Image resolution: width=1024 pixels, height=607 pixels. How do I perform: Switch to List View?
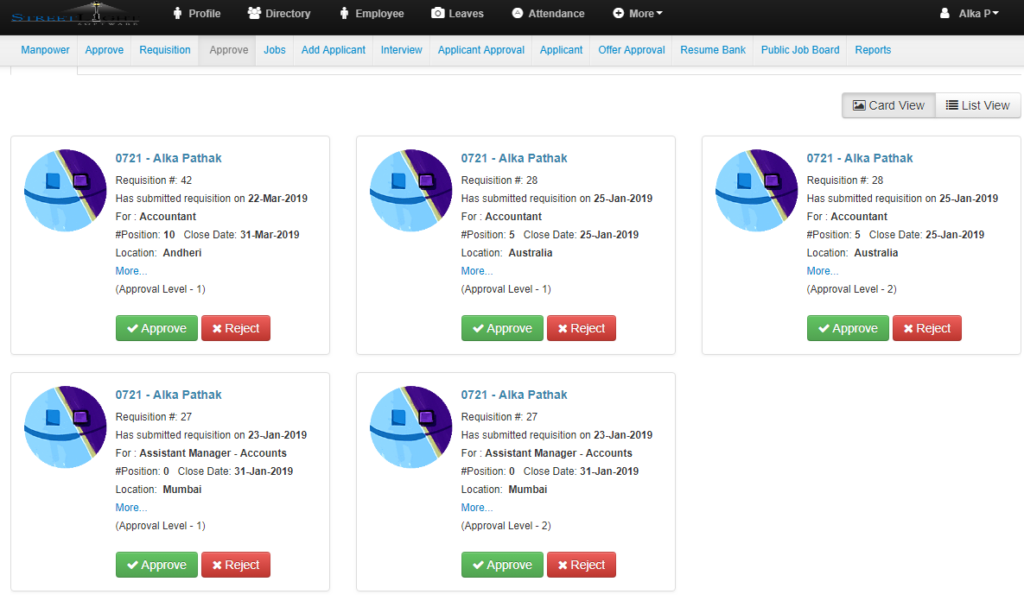[x=977, y=105]
